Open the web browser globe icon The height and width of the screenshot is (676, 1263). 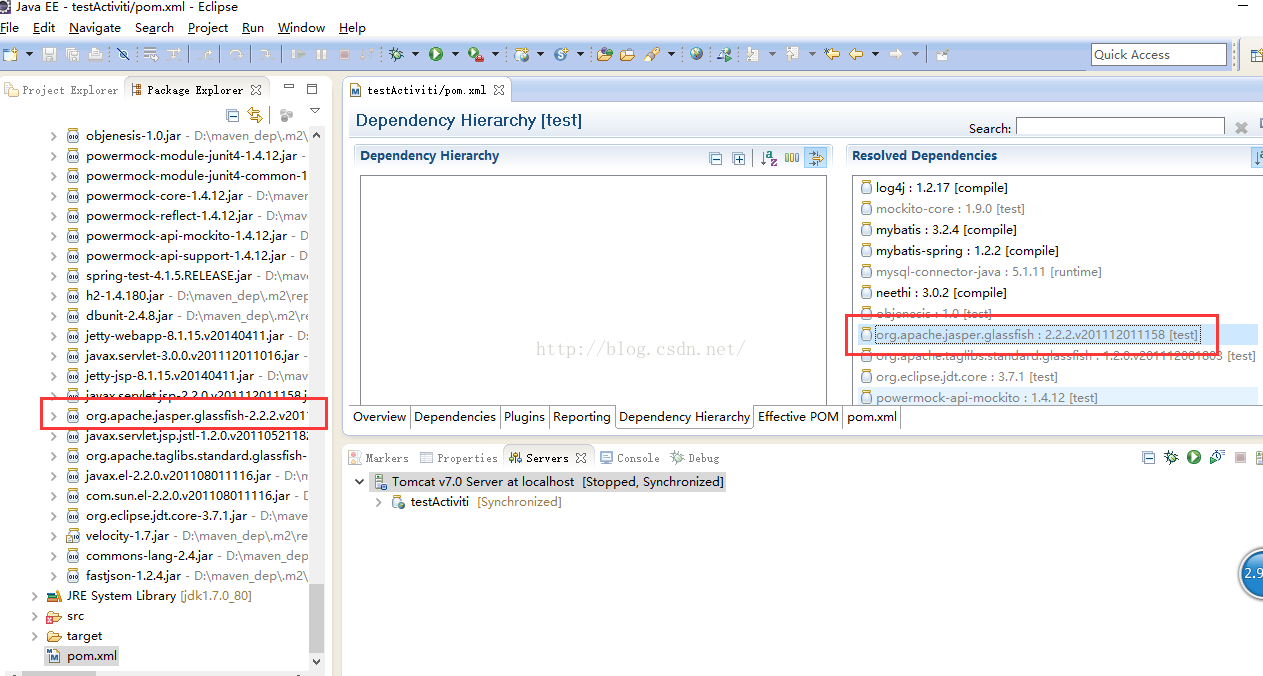[696, 54]
